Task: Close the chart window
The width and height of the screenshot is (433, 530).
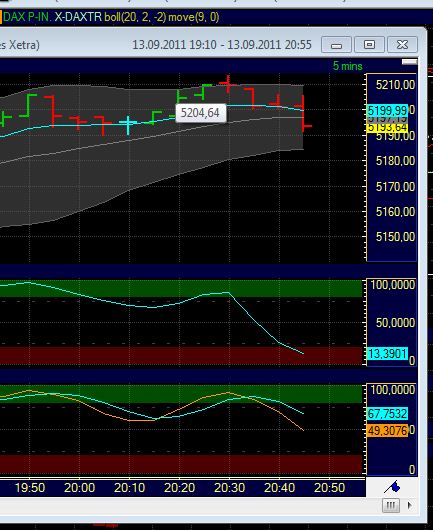Action: click(x=402, y=45)
